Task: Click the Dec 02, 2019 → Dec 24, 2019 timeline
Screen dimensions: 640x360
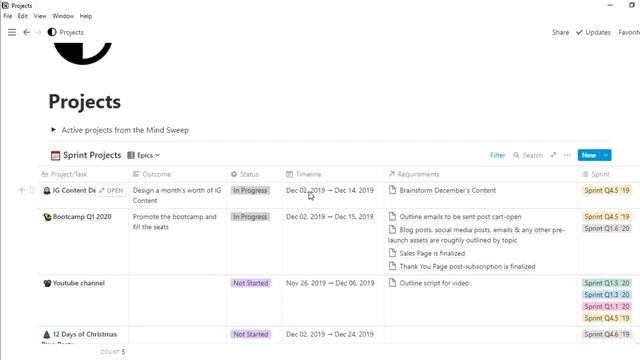Action: click(x=330, y=334)
